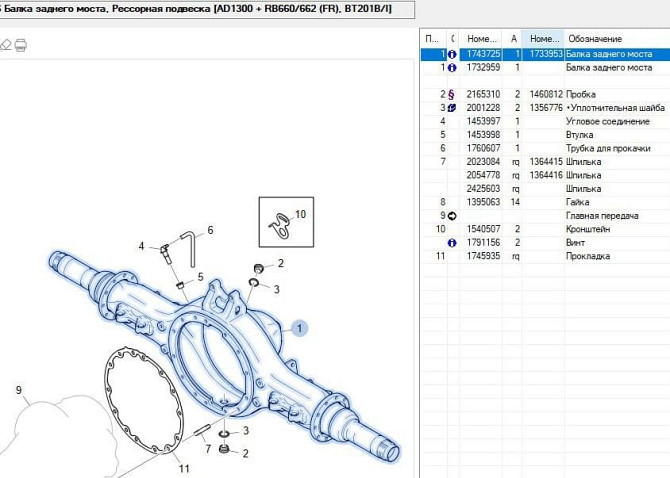Select callout 1 on the axle housing
670x478 pixels.
pyautogui.click(x=300, y=328)
